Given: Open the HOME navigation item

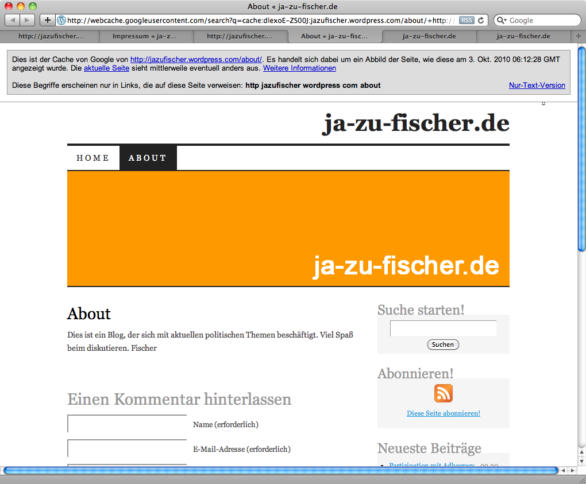Looking at the screenshot, I should click(93, 158).
